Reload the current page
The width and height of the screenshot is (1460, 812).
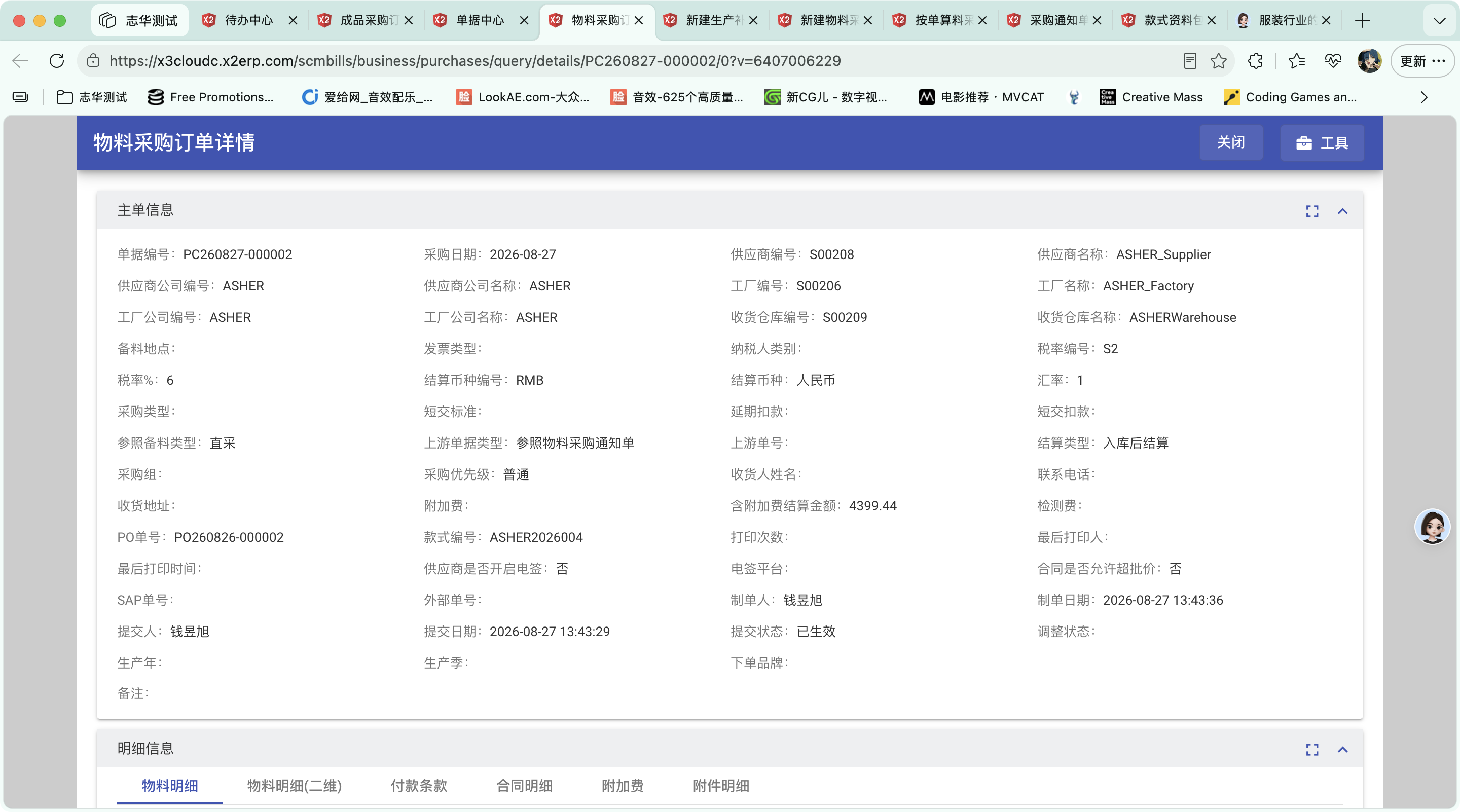pyautogui.click(x=57, y=61)
